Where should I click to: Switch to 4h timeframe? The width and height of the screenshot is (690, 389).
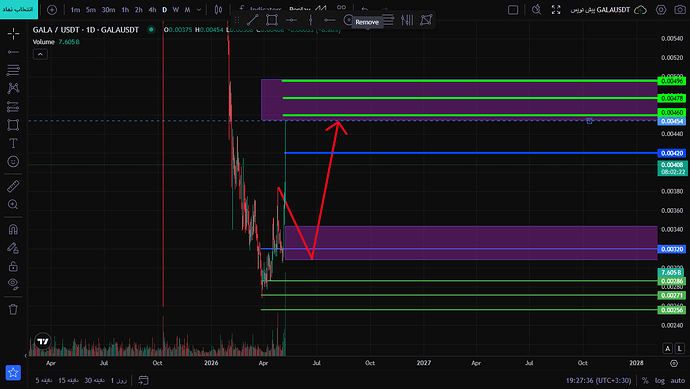click(152, 10)
